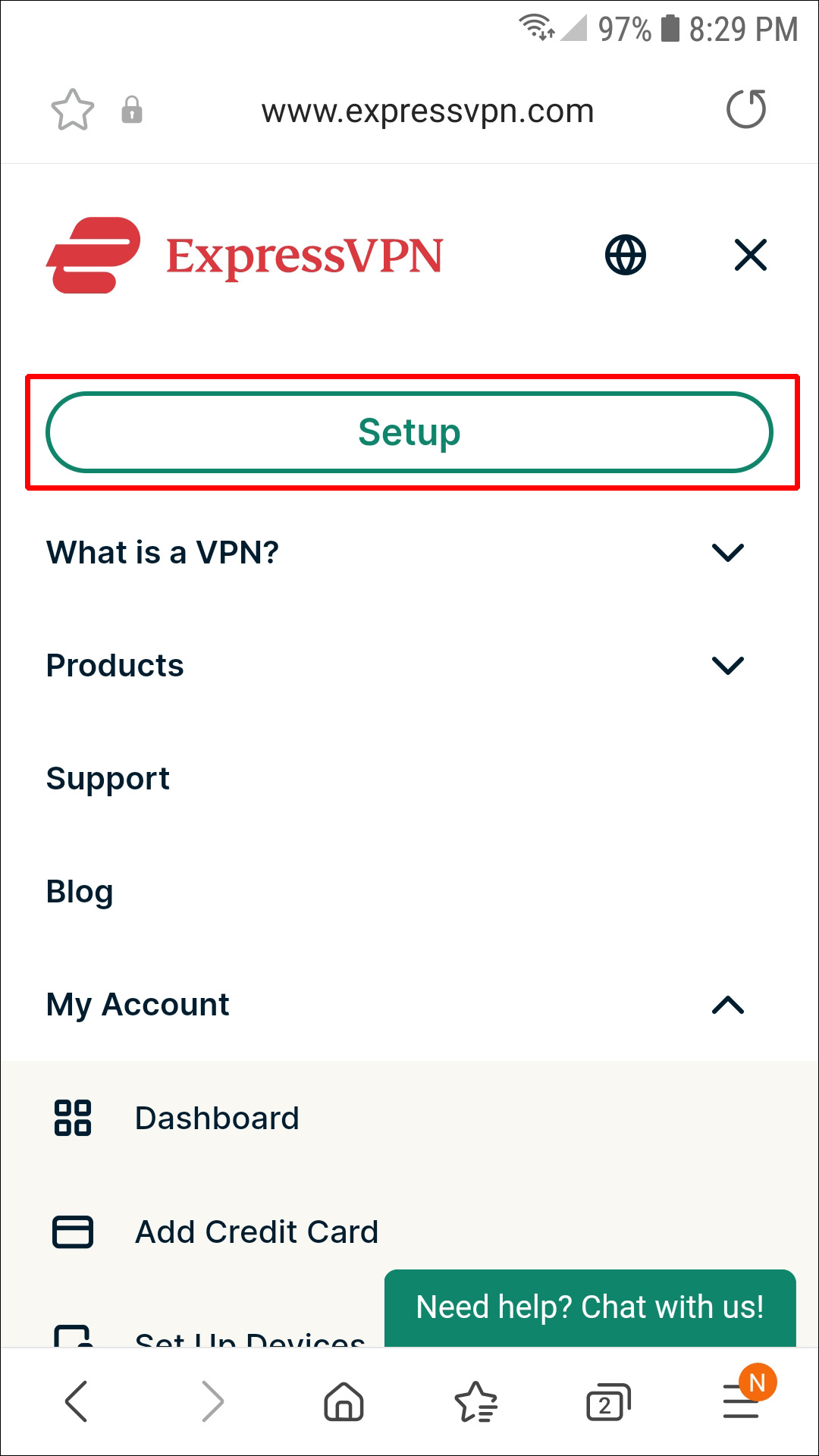The image size is (819, 1456).
Task: Start chat via Need help? button
Action: pos(590,1307)
